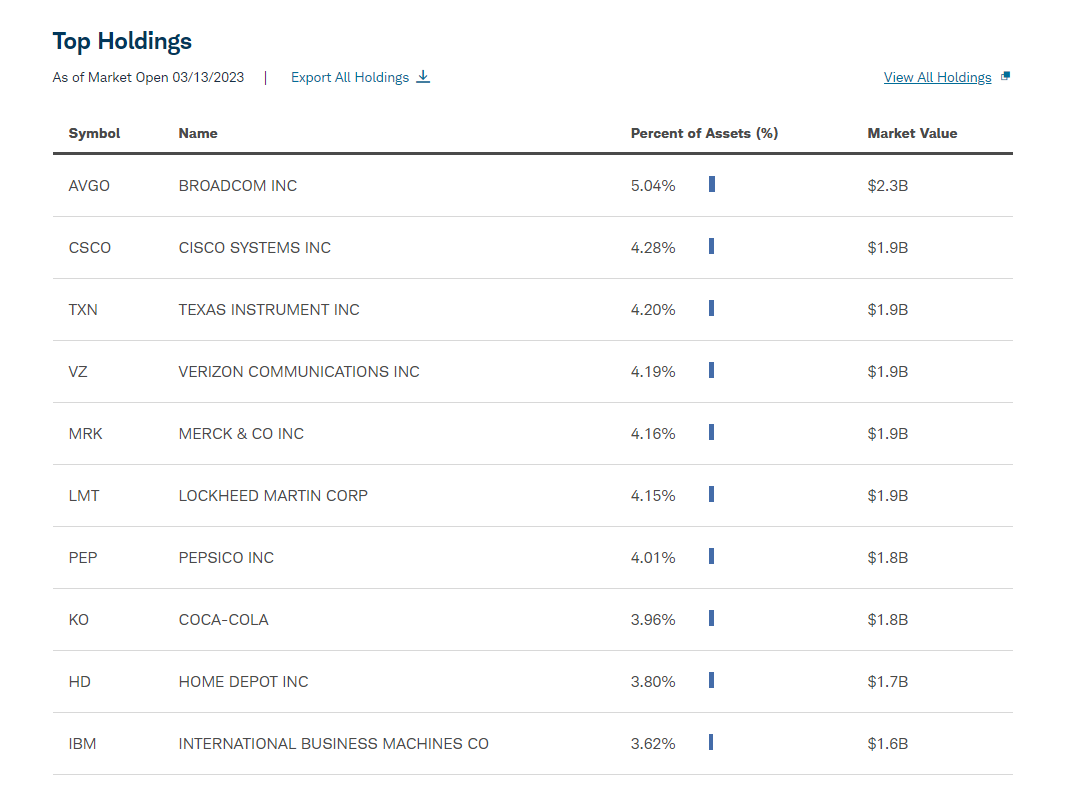Click INTERNATIONAL BUSINESS MACHINES CO name
1086x808 pixels.
coord(334,744)
